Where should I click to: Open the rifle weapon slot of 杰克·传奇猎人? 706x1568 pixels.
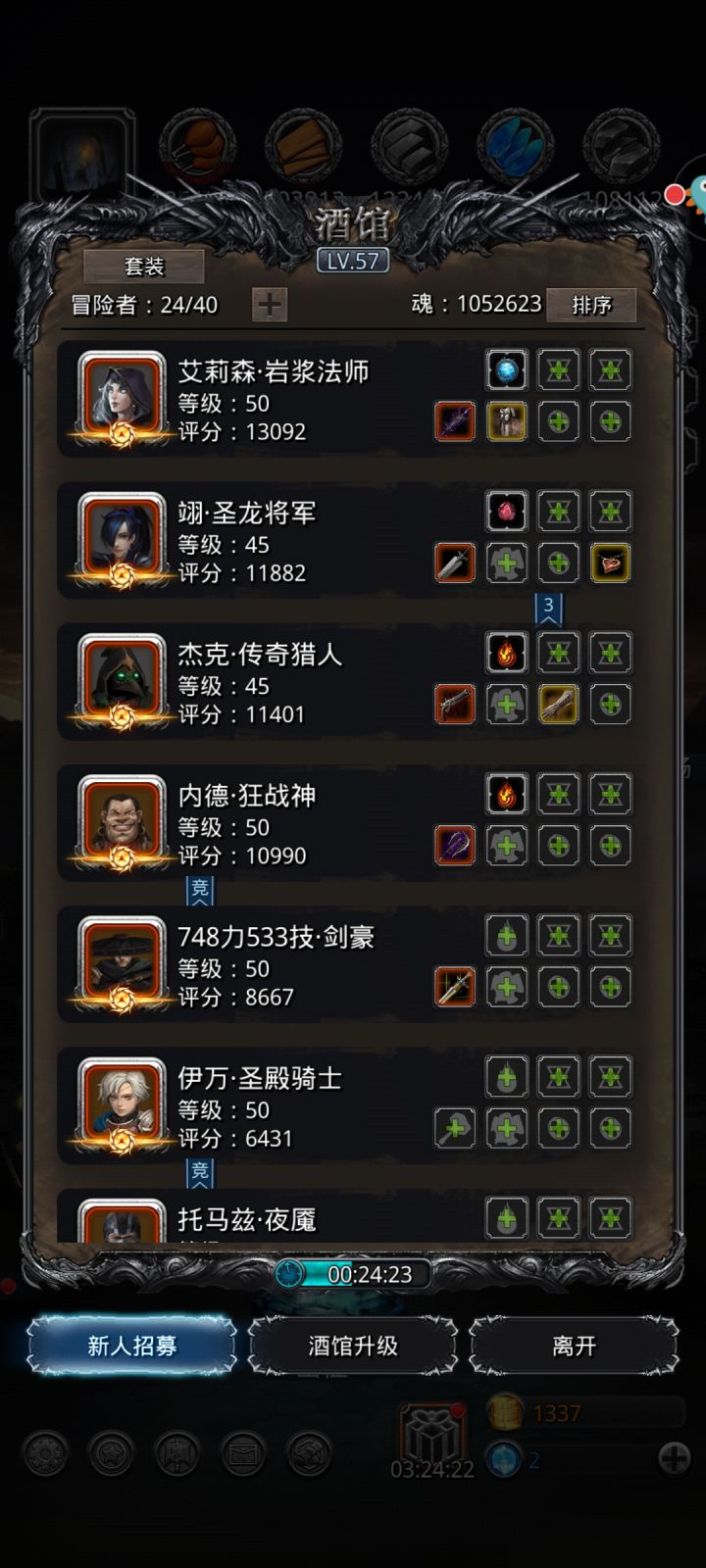pos(455,704)
